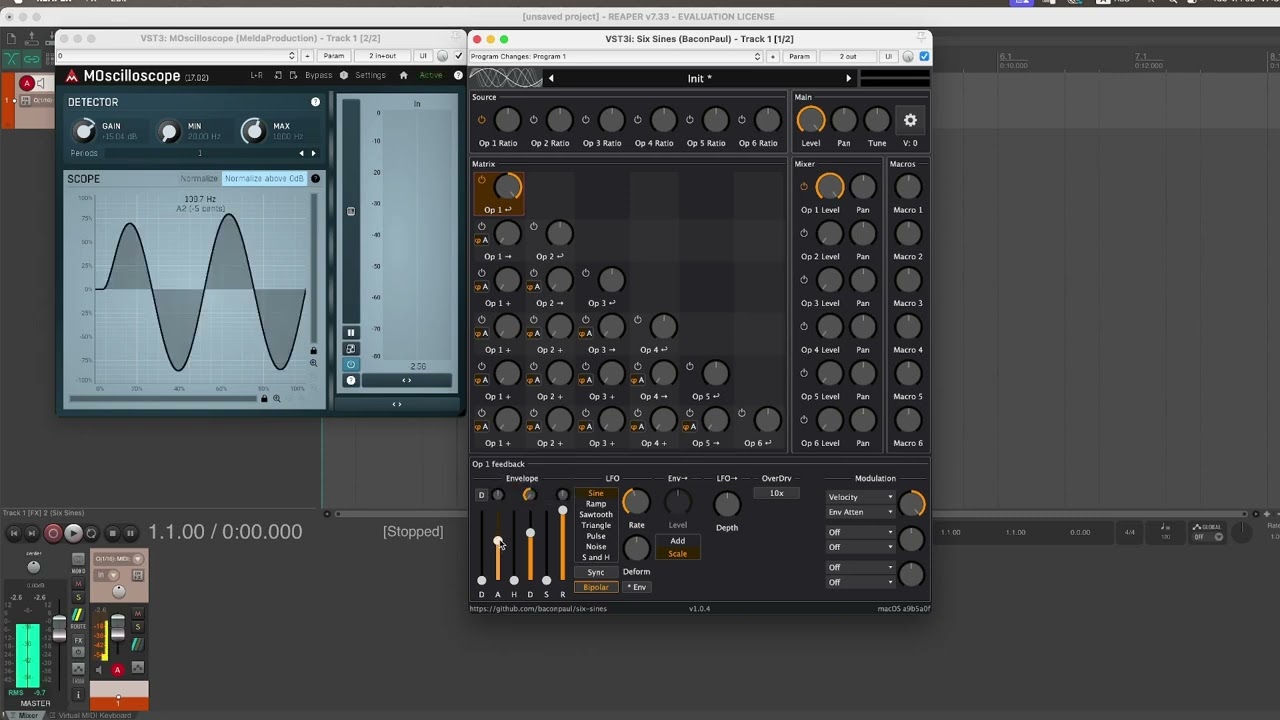Open the 2 out pin connector menu

(x=848, y=56)
